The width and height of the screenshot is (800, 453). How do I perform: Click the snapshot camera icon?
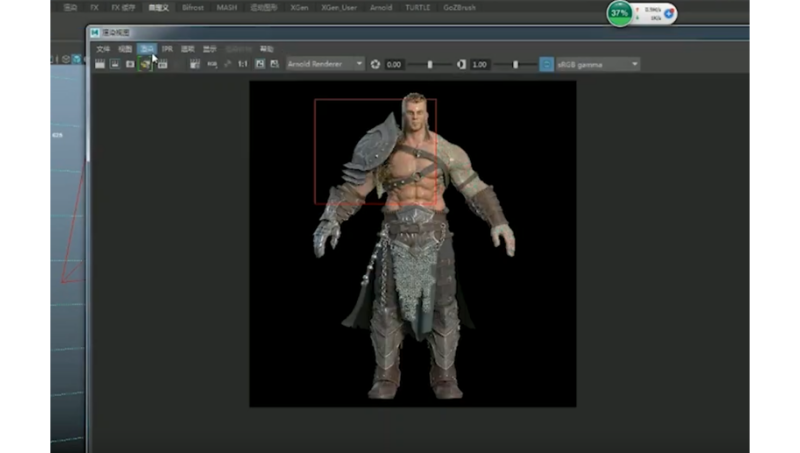130,64
